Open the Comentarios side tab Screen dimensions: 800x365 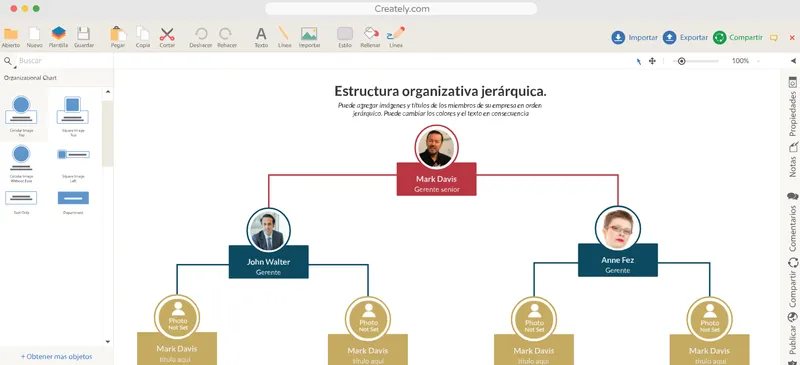coord(792,222)
